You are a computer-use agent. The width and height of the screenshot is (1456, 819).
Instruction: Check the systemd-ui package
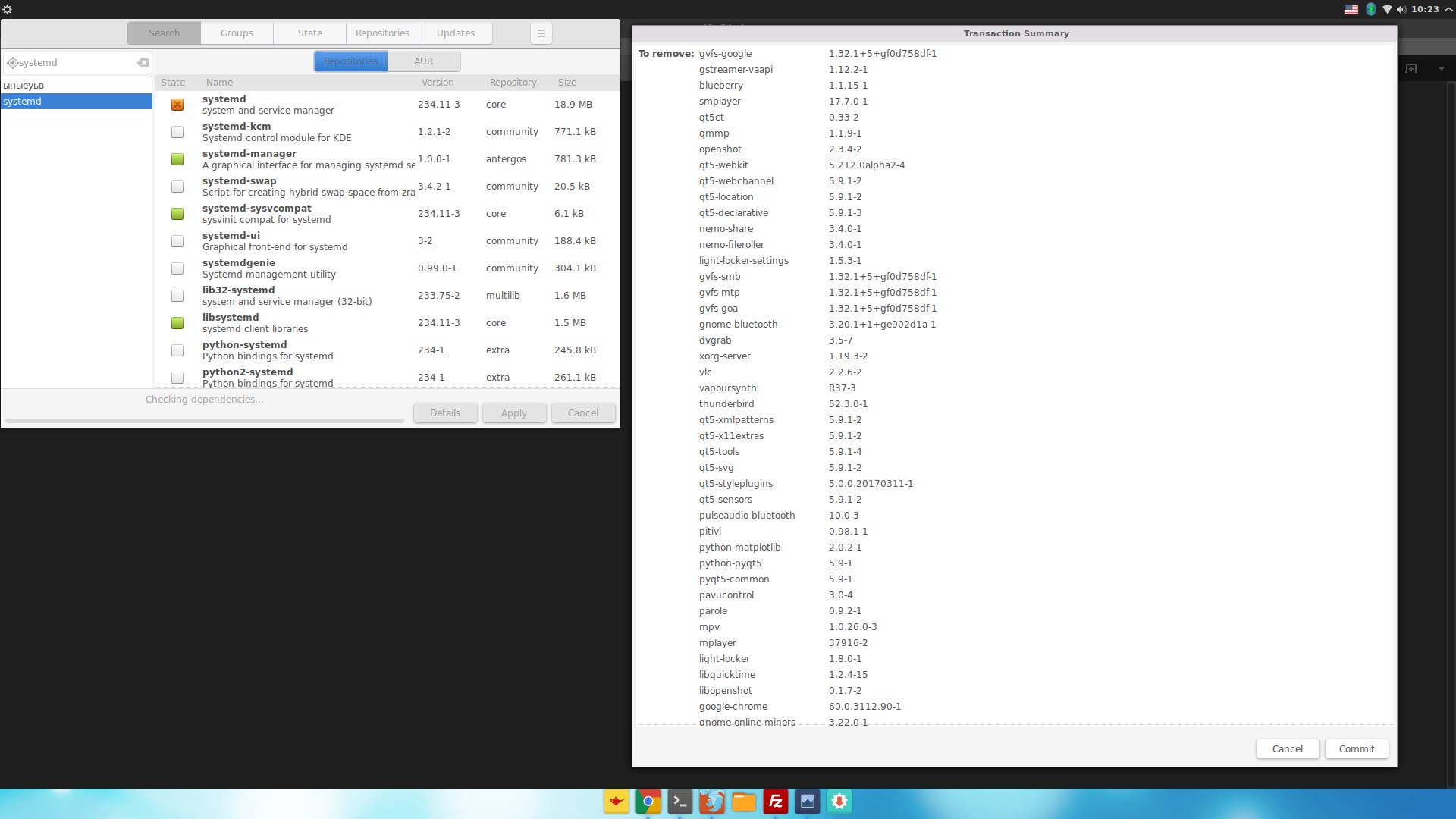pos(177,241)
